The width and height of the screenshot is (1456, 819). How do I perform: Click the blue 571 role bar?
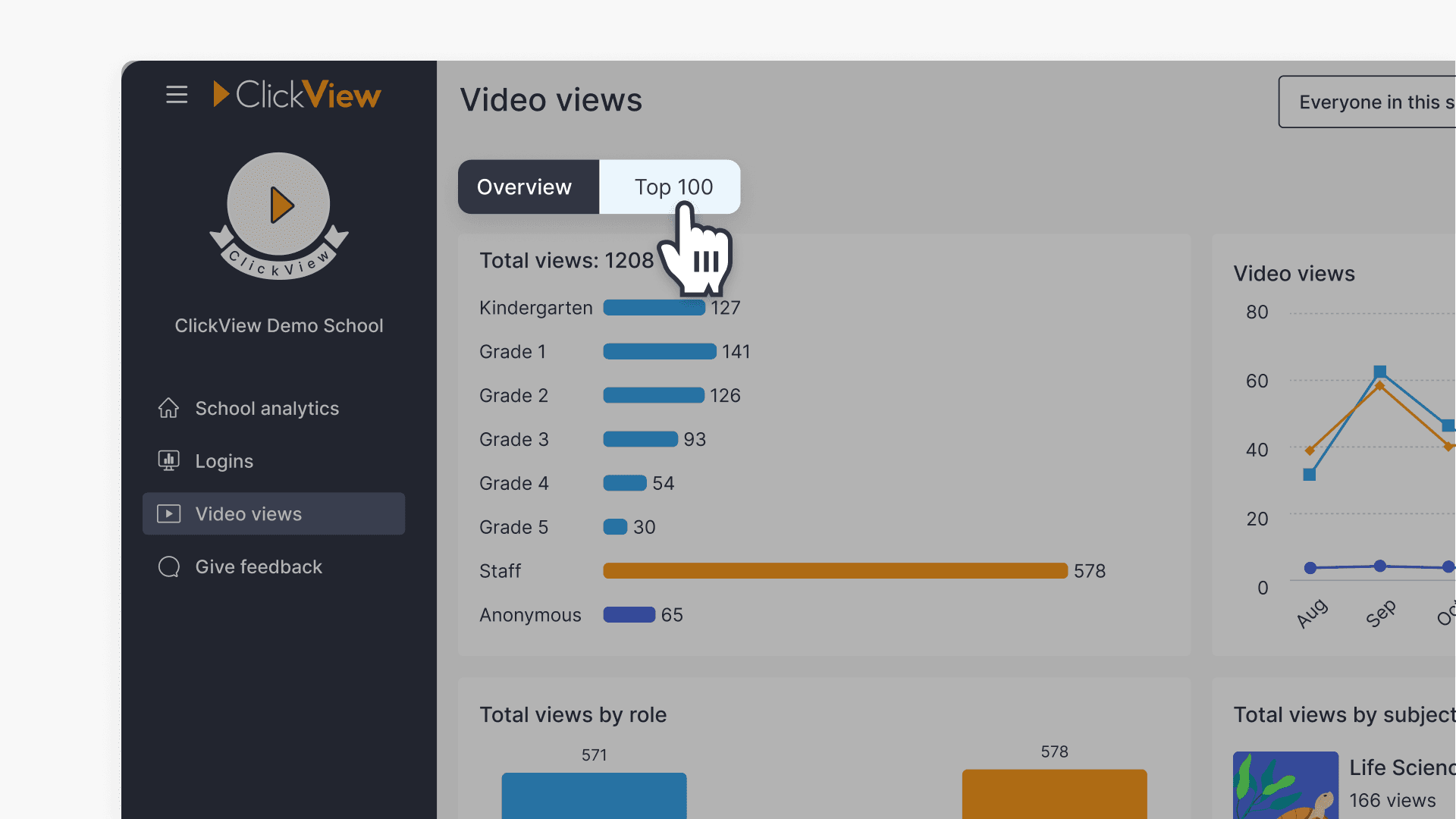[594, 795]
